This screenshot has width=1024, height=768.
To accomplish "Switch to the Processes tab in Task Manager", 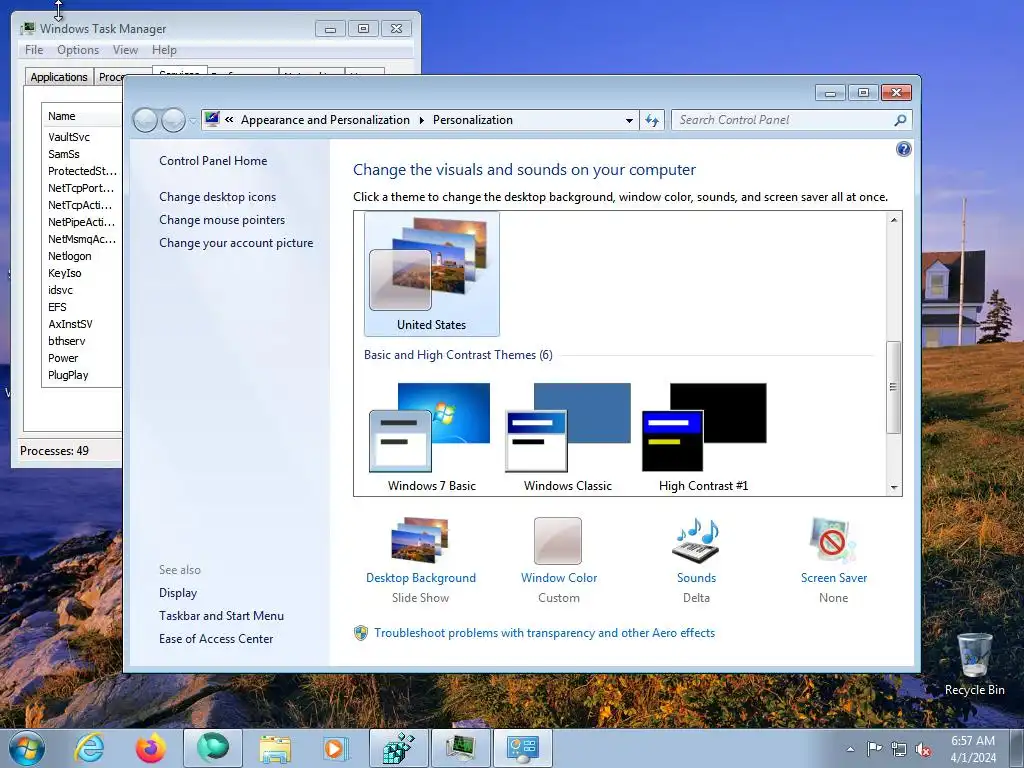I will [110, 77].
